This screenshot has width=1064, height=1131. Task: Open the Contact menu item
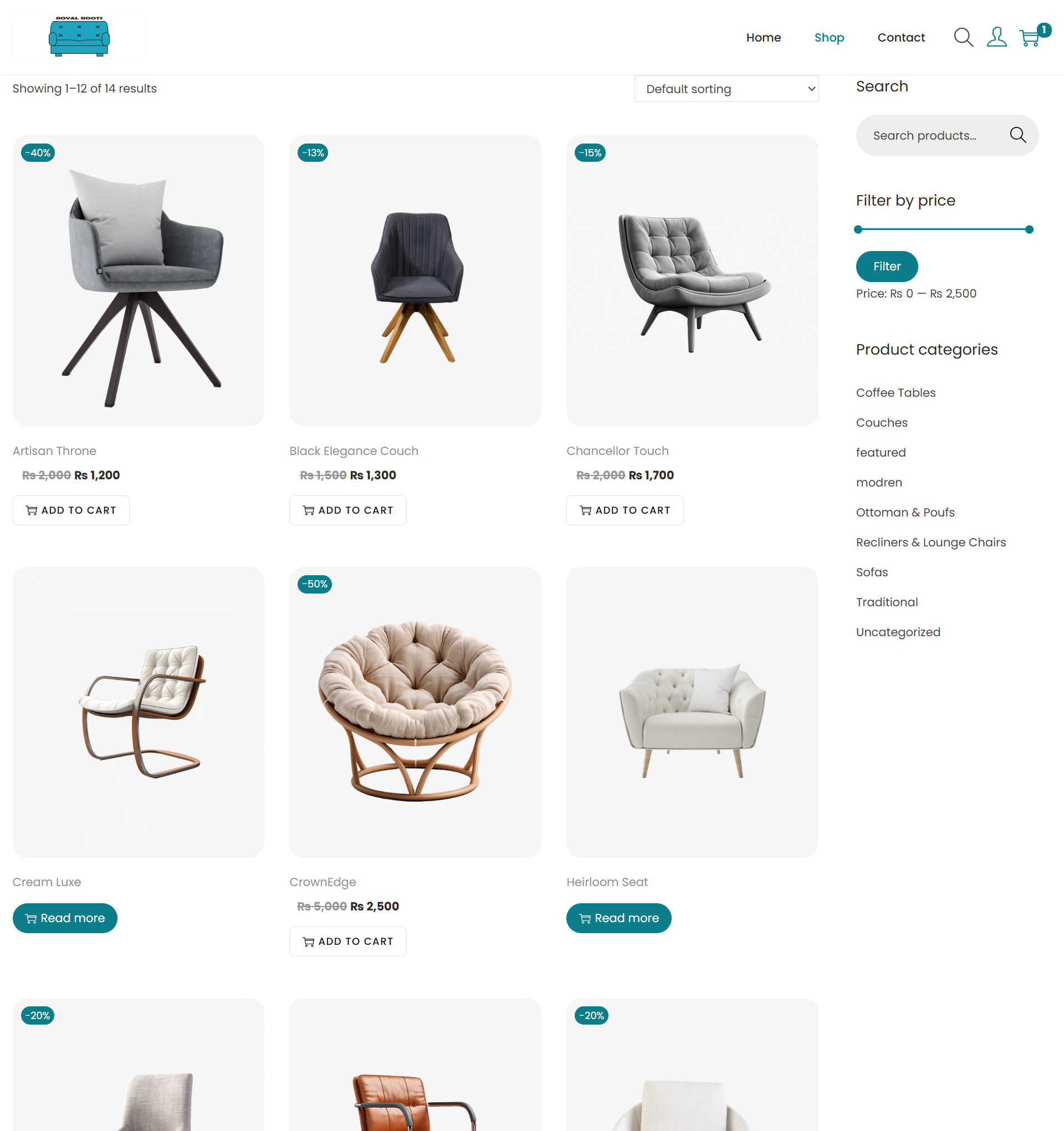[901, 38]
